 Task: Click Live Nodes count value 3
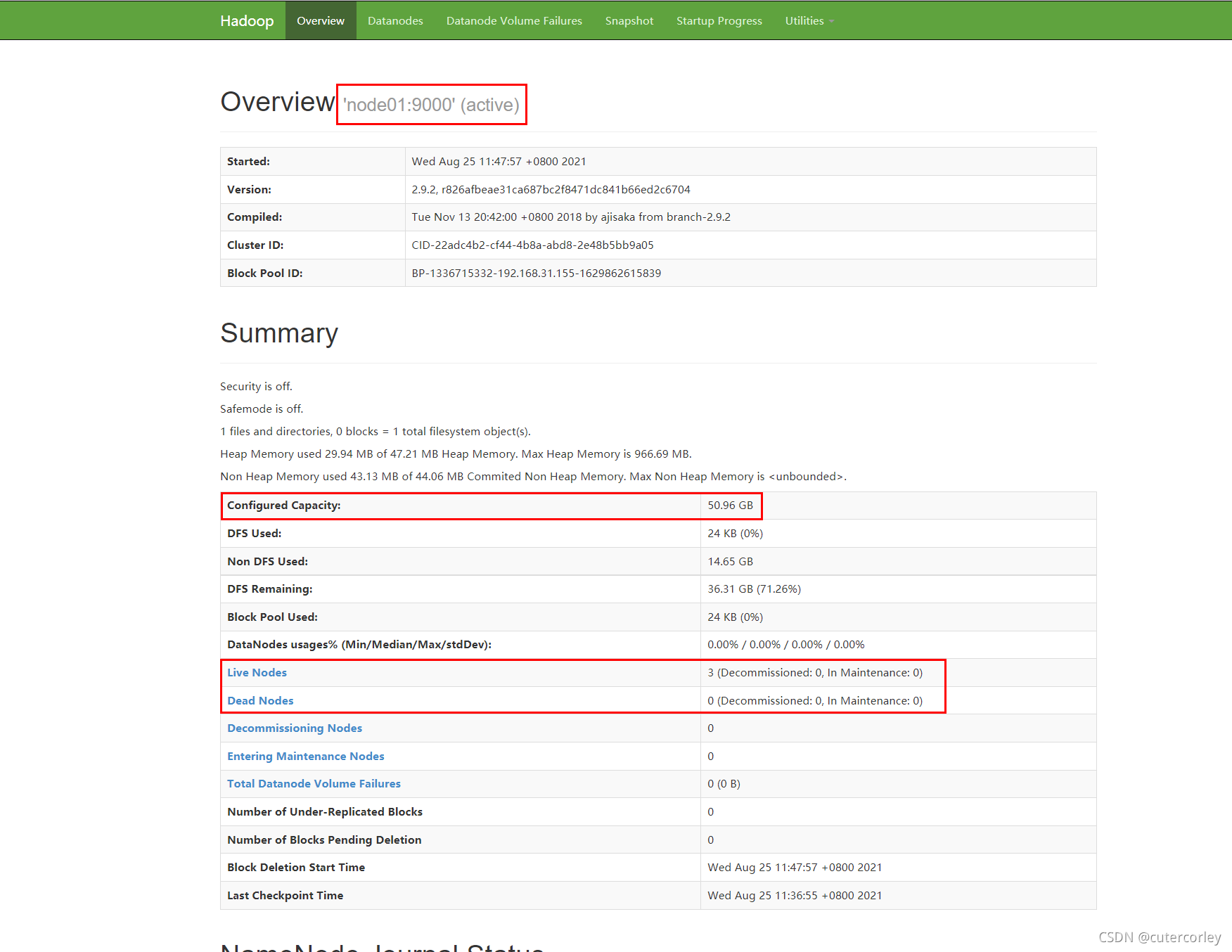[815, 673]
